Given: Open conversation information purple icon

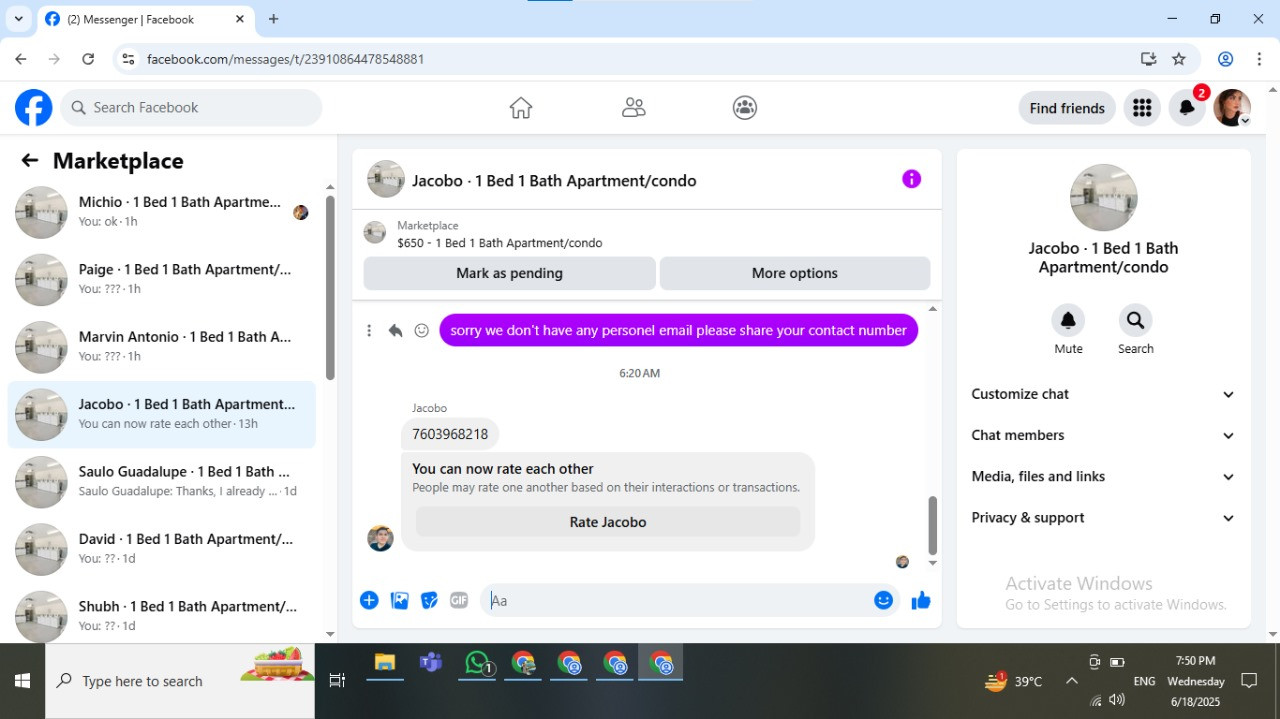Looking at the screenshot, I should (x=911, y=179).
